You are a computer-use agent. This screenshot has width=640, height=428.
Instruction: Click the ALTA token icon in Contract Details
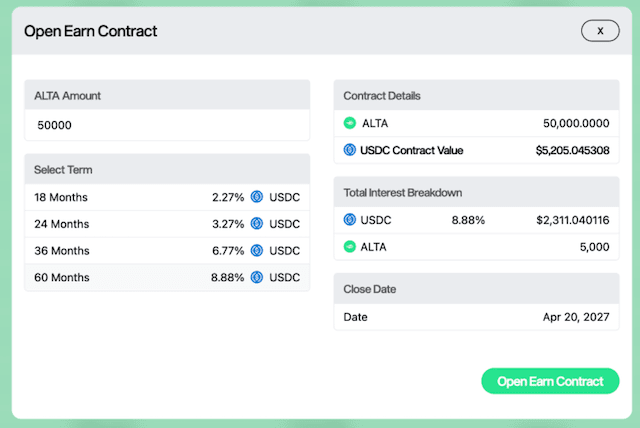(350, 123)
